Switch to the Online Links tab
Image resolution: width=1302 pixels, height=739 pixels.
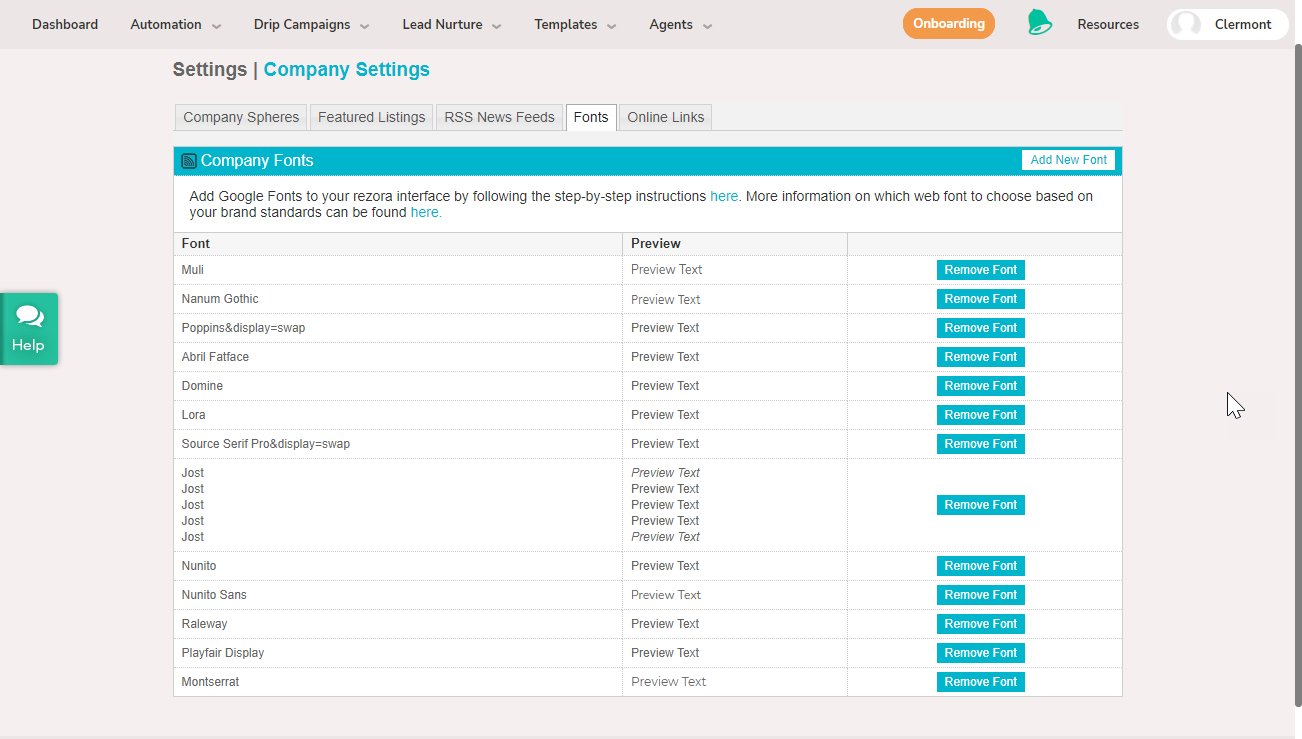[x=666, y=117]
